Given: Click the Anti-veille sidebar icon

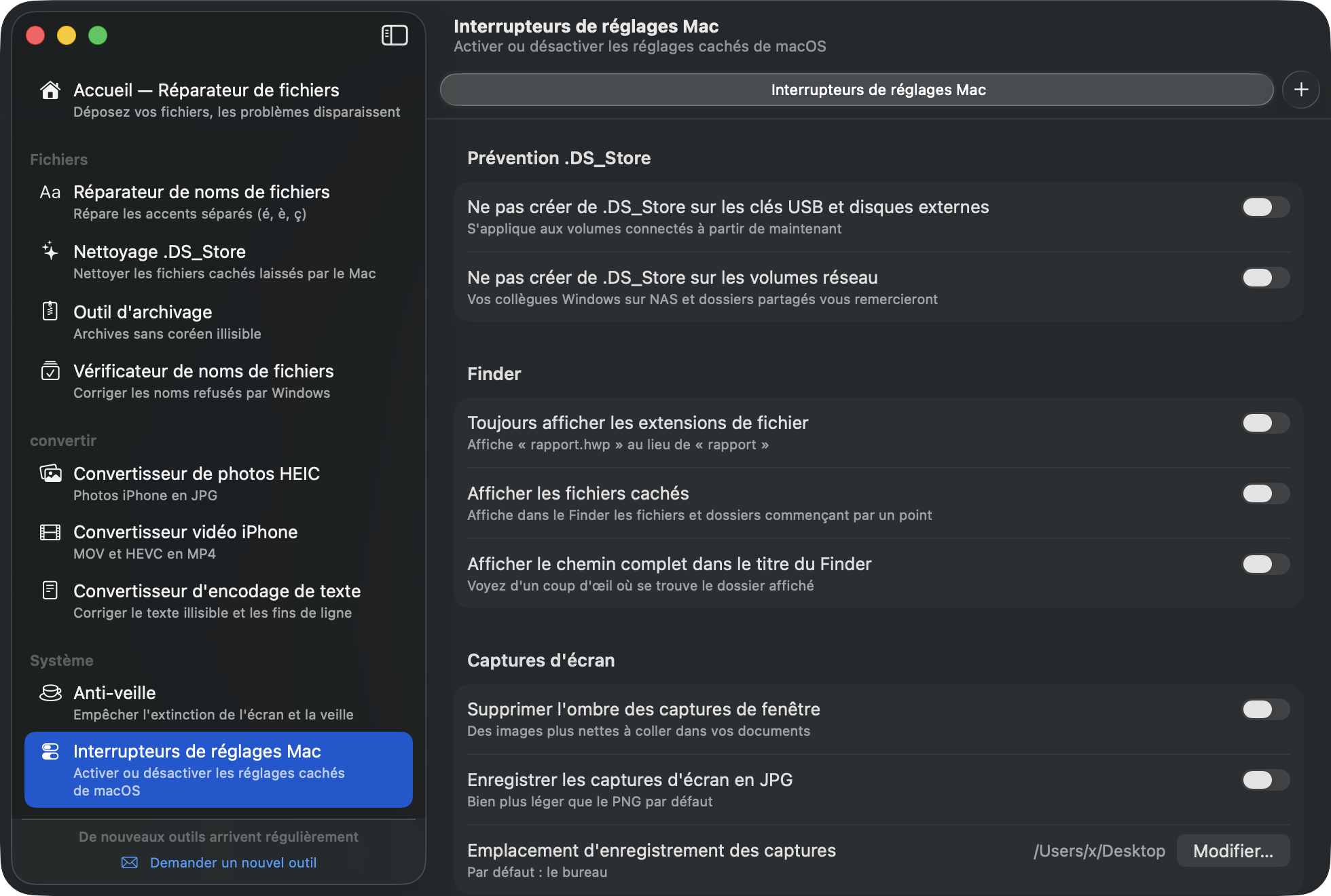Looking at the screenshot, I should [50, 692].
